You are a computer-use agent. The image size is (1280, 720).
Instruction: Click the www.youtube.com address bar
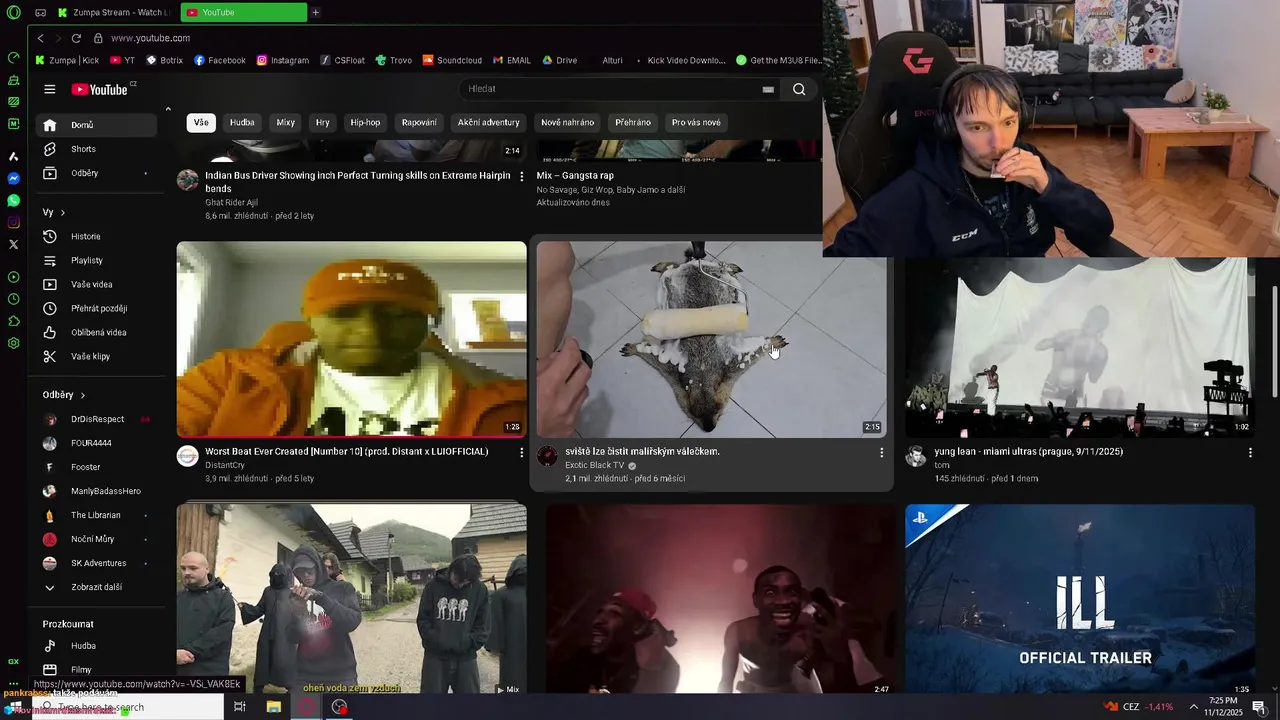pos(150,38)
